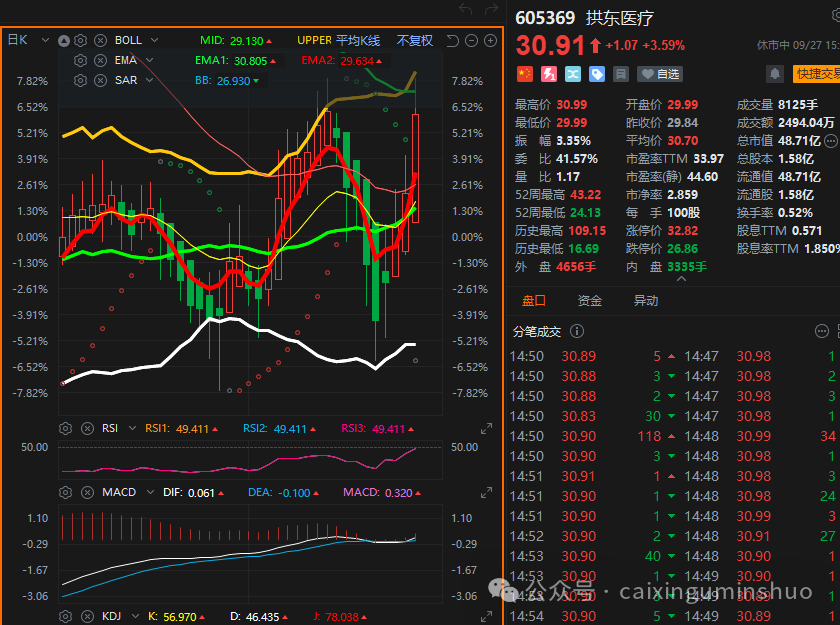Open MACD indicator settings gear
Image resolution: width=840 pixels, height=625 pixels.
65,492
